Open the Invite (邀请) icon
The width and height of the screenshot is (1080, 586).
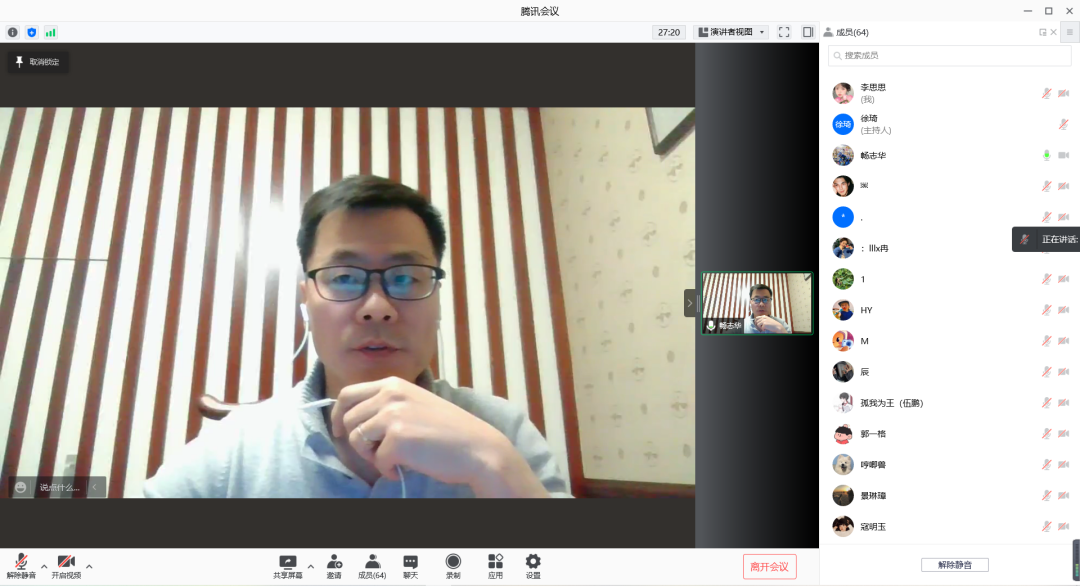coord(334,563)
